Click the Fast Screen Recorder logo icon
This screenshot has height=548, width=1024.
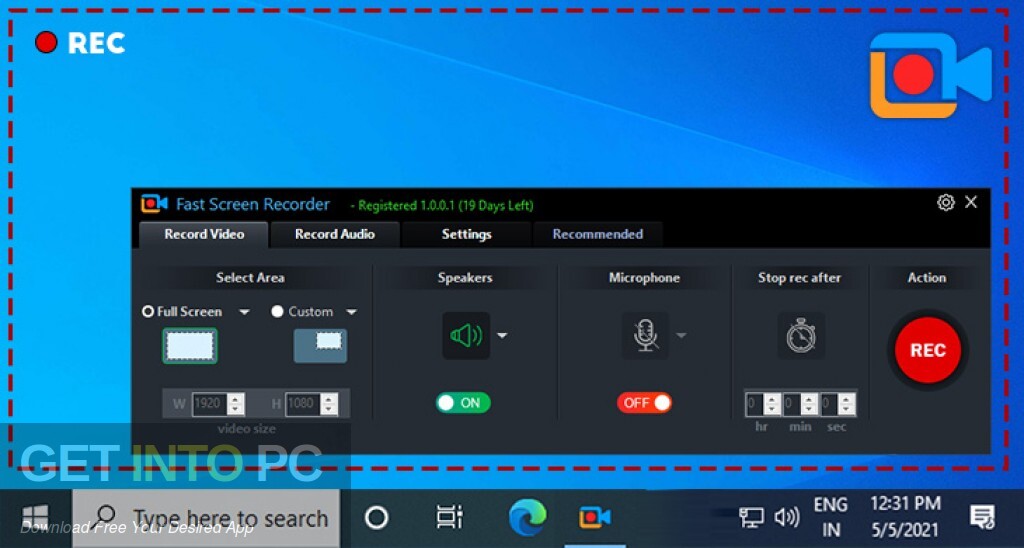click(155, 204)
